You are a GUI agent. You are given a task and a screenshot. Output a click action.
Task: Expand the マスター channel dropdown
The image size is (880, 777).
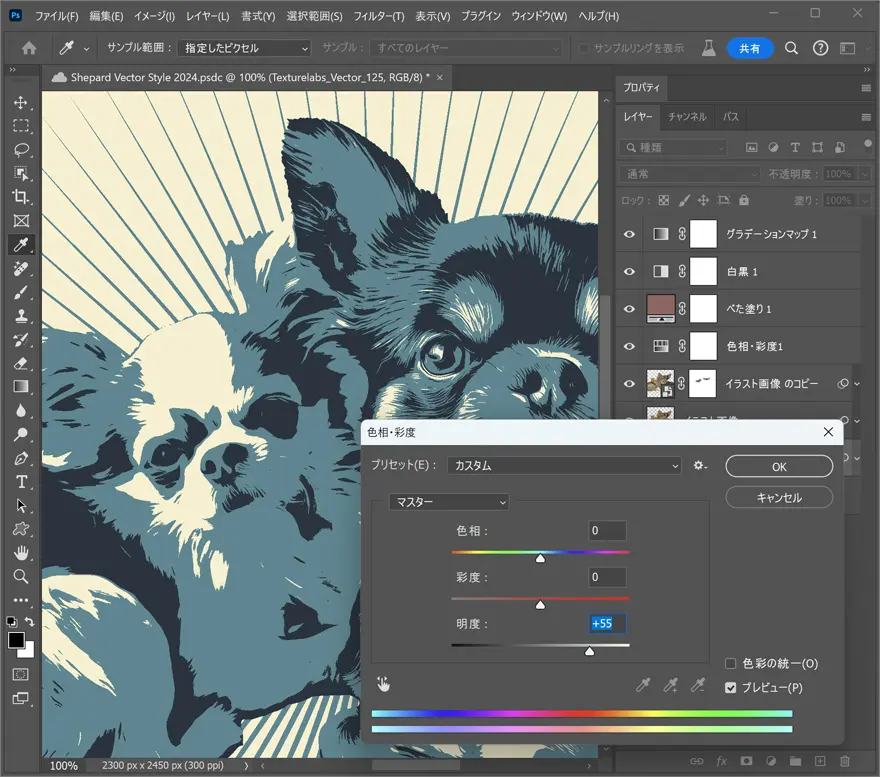448,502
